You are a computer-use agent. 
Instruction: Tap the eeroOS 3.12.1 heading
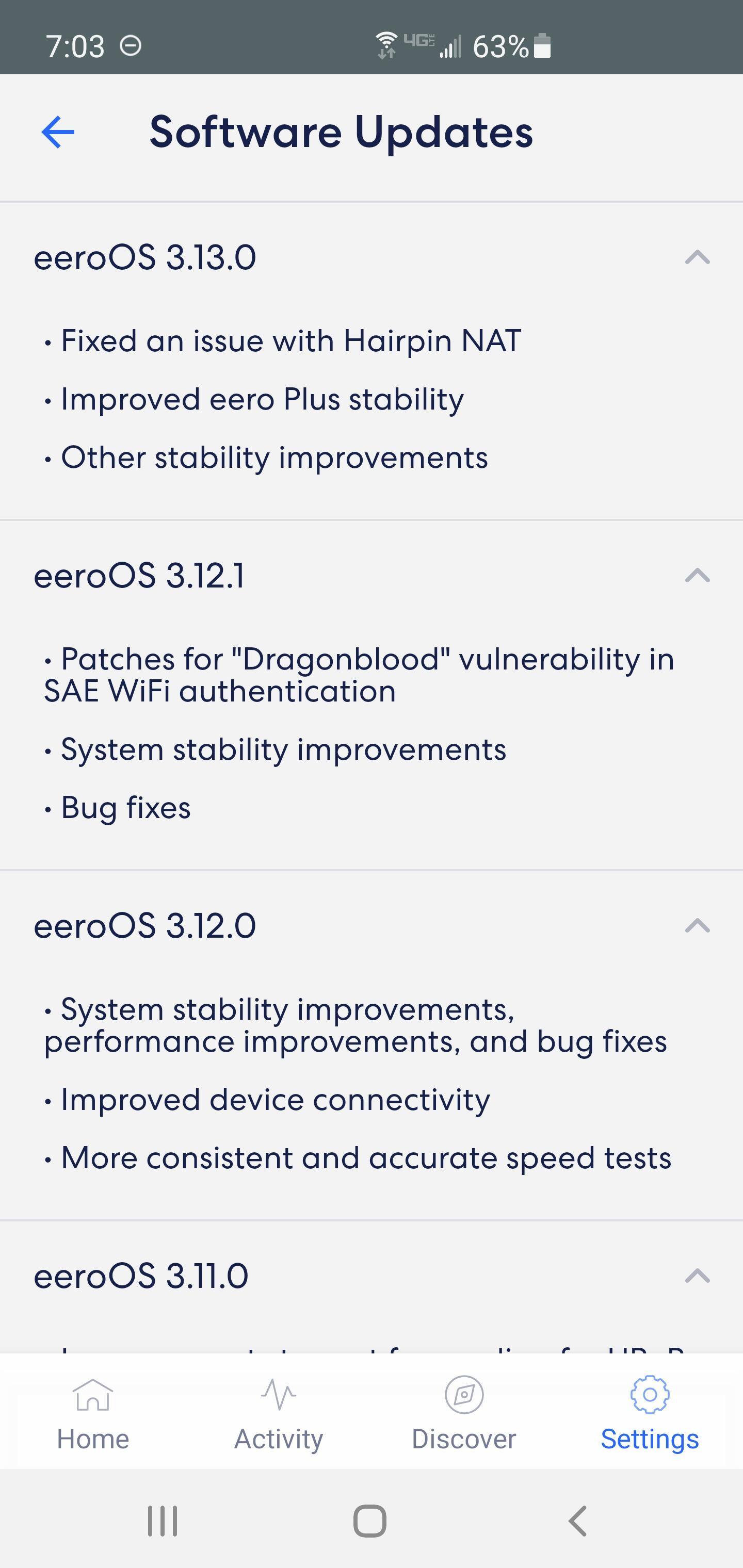click(x=139, y=576)
